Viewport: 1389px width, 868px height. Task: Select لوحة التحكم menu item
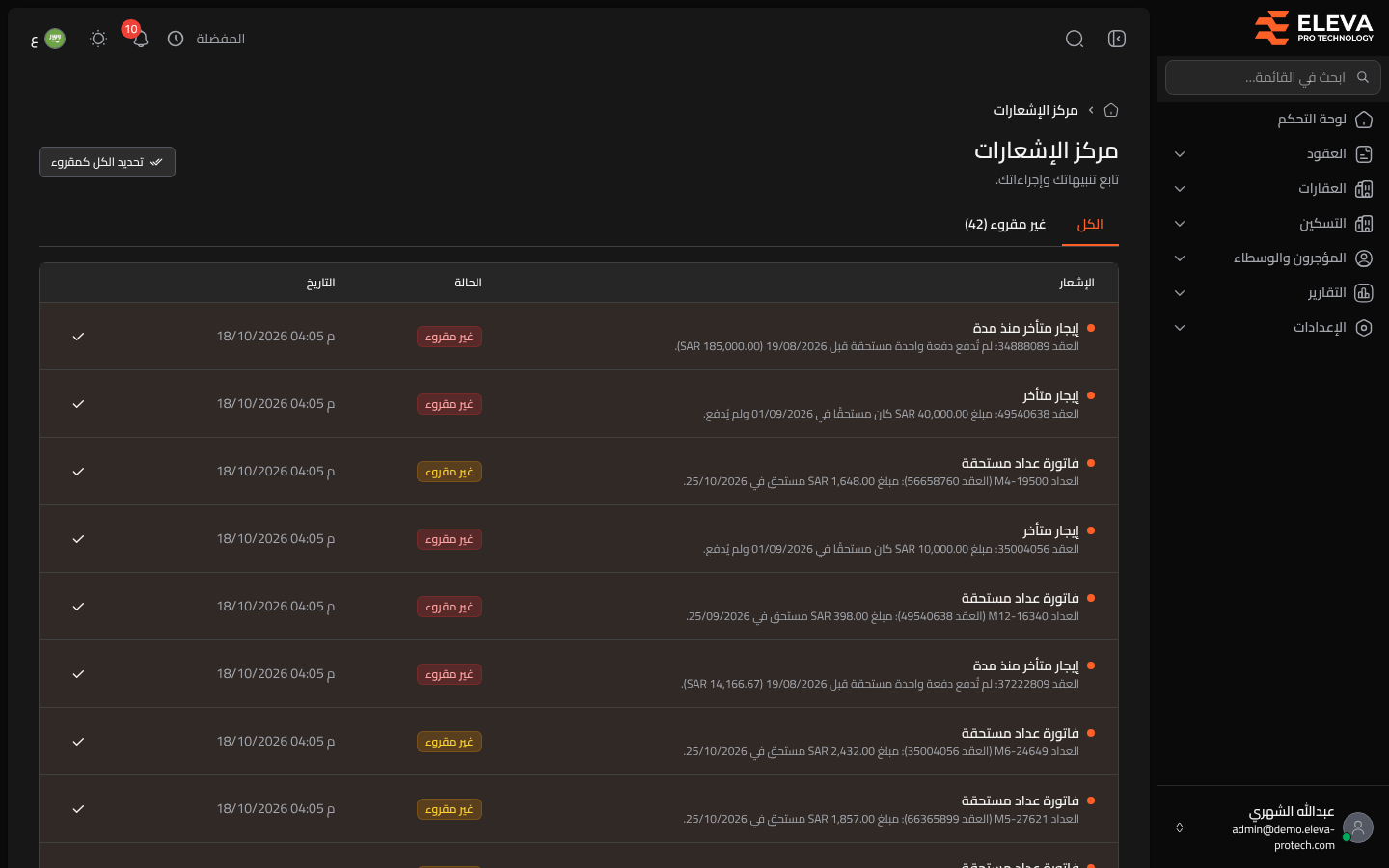pyautogui.click(x=1273, y=120)
